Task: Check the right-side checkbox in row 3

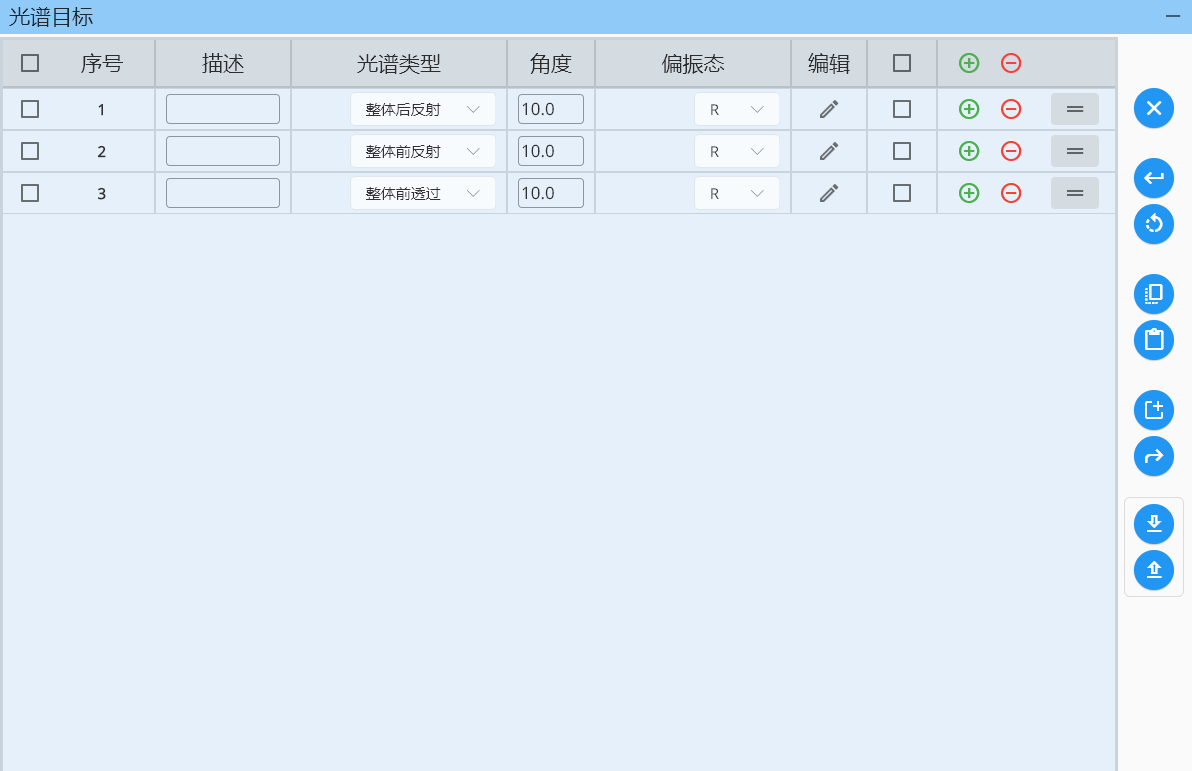Action: (901, 193)
